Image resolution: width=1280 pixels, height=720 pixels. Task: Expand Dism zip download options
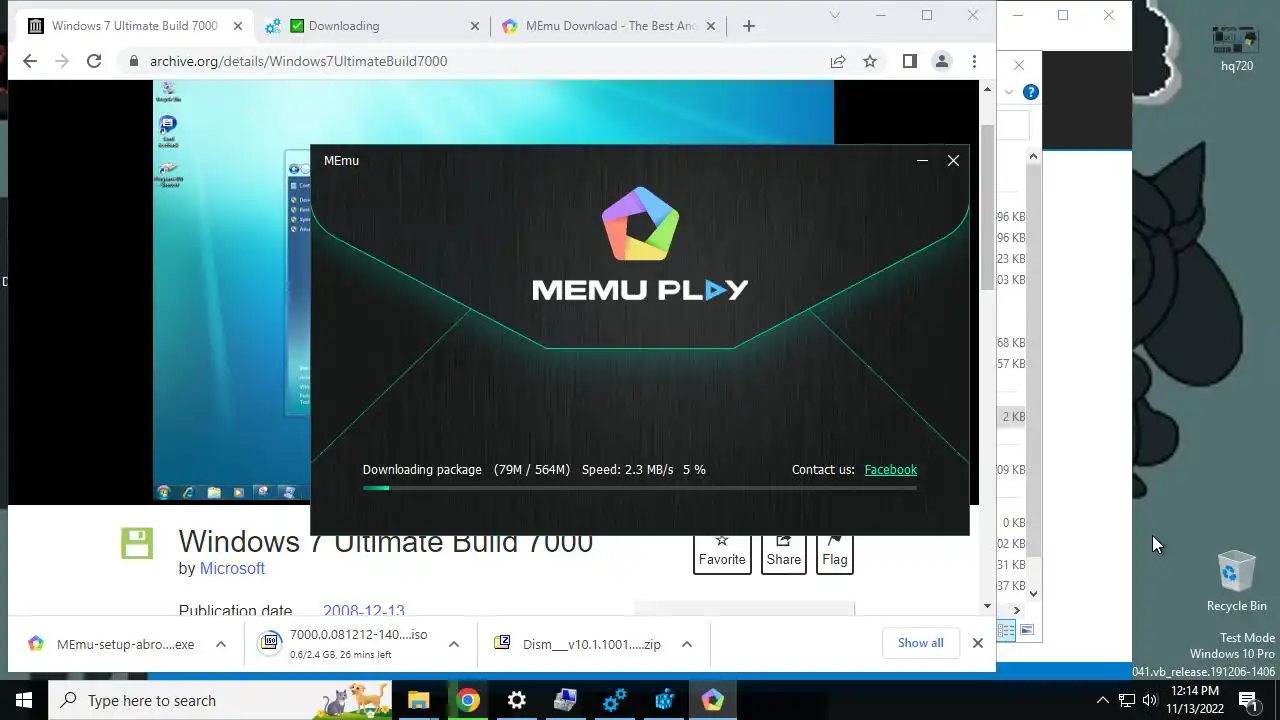tap(687, 644)
